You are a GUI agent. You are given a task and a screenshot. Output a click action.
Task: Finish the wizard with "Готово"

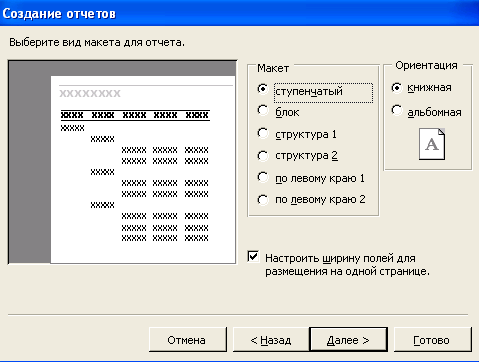pos(433,340)
